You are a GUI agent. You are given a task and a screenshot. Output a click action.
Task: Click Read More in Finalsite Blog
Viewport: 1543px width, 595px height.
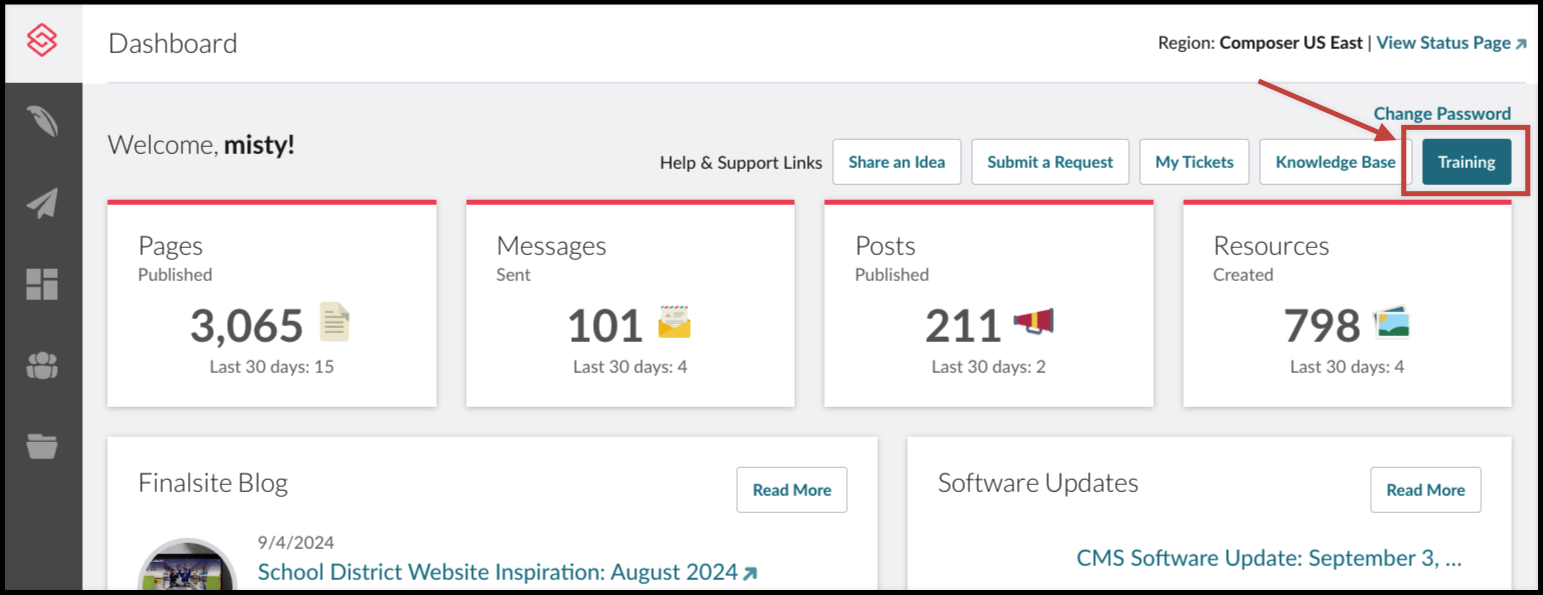(x=792, y=490)
